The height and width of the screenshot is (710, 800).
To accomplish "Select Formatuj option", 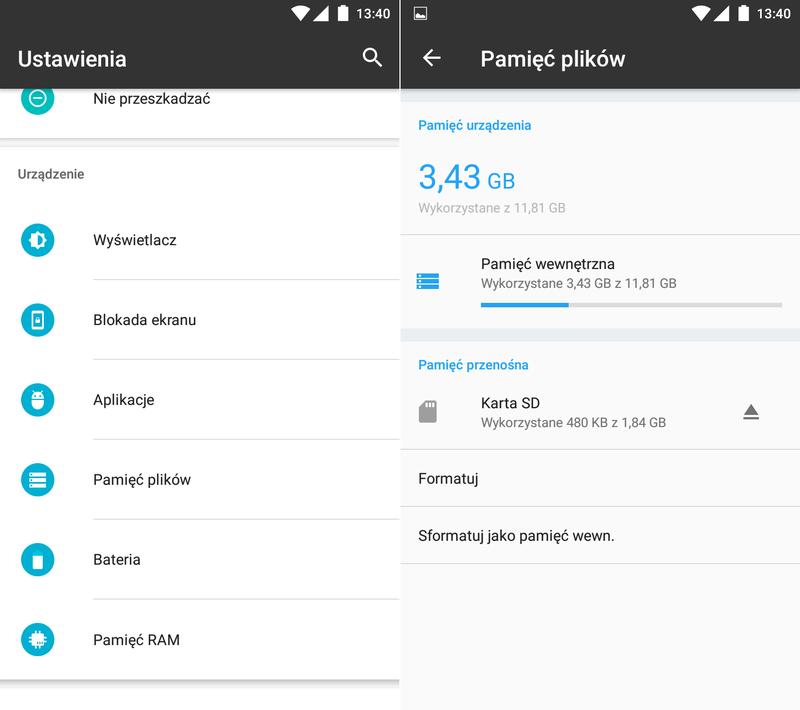I will [x=600, y=478].
